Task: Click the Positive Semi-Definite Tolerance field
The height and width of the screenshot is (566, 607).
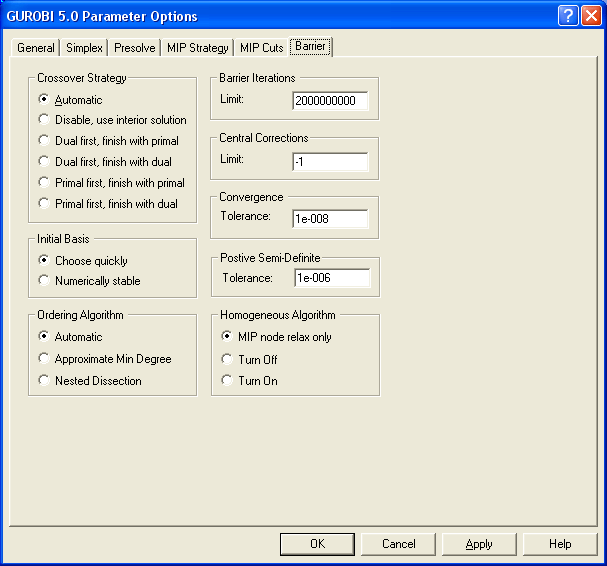Action: click(331, 278)
